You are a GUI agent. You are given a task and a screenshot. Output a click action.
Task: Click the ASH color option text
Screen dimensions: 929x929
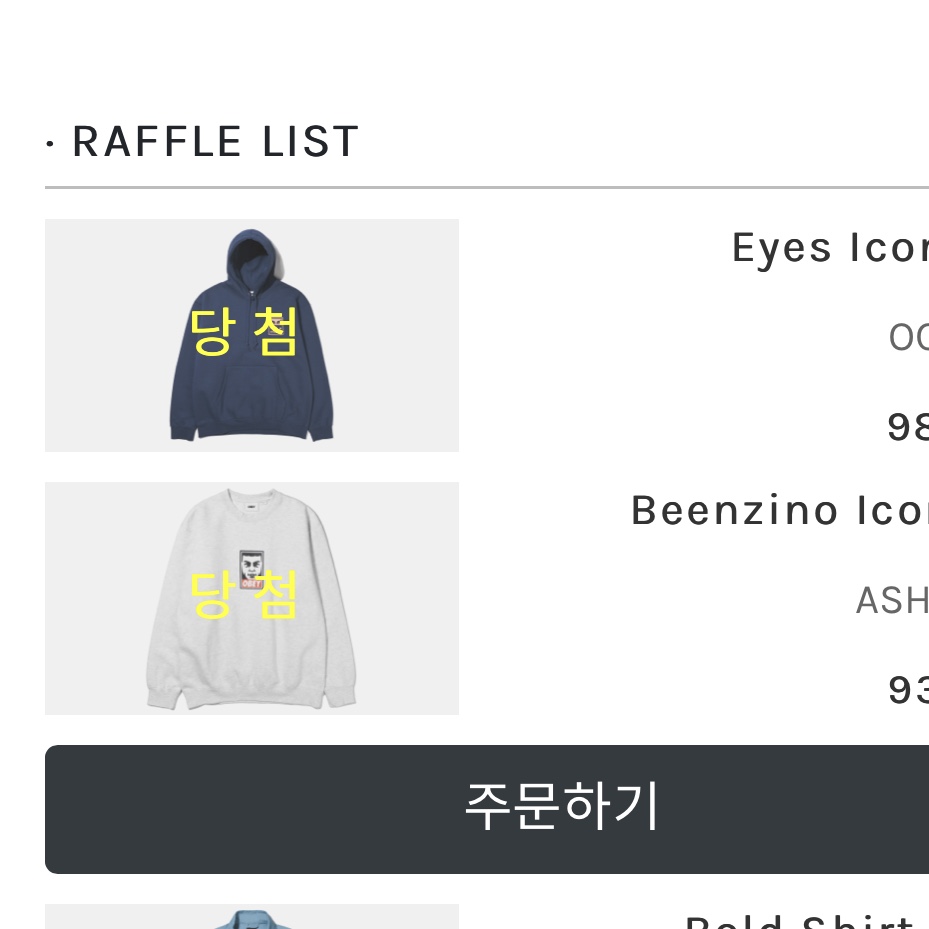pyautogui.click(x=891, y=601)
